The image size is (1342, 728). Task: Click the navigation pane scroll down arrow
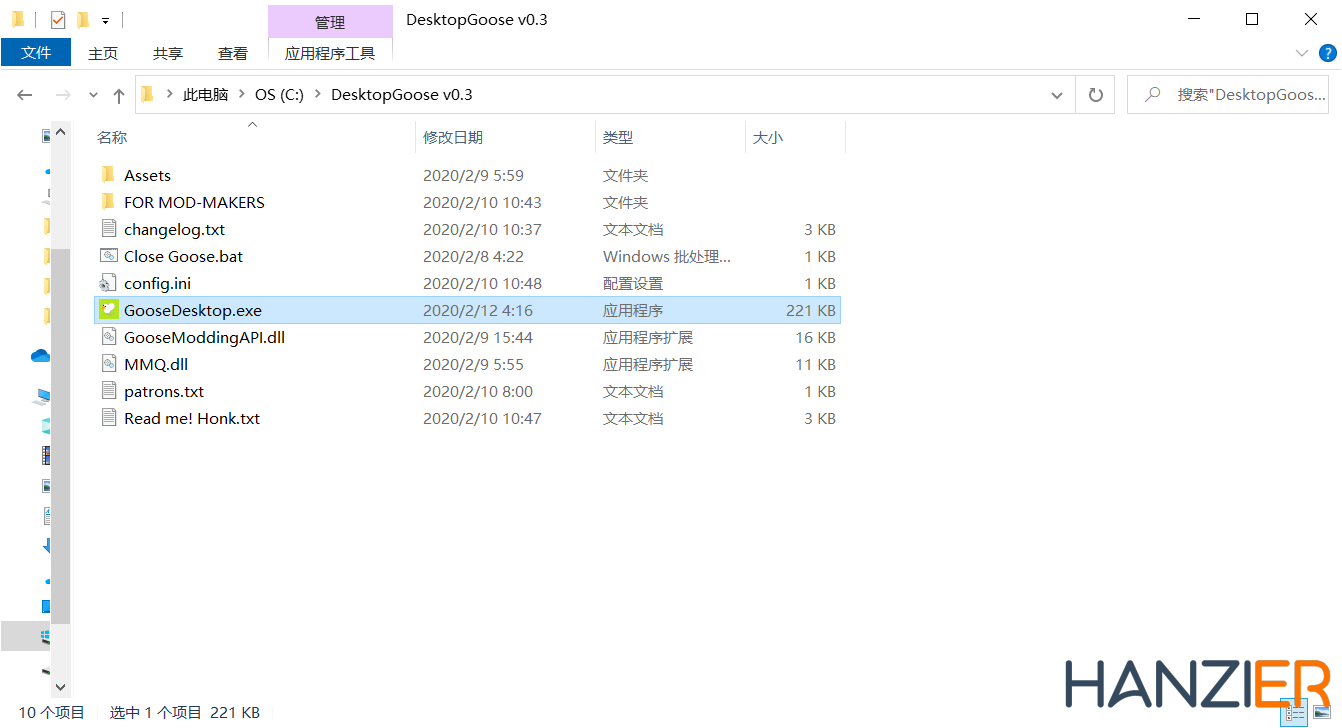tap(60, 687)
